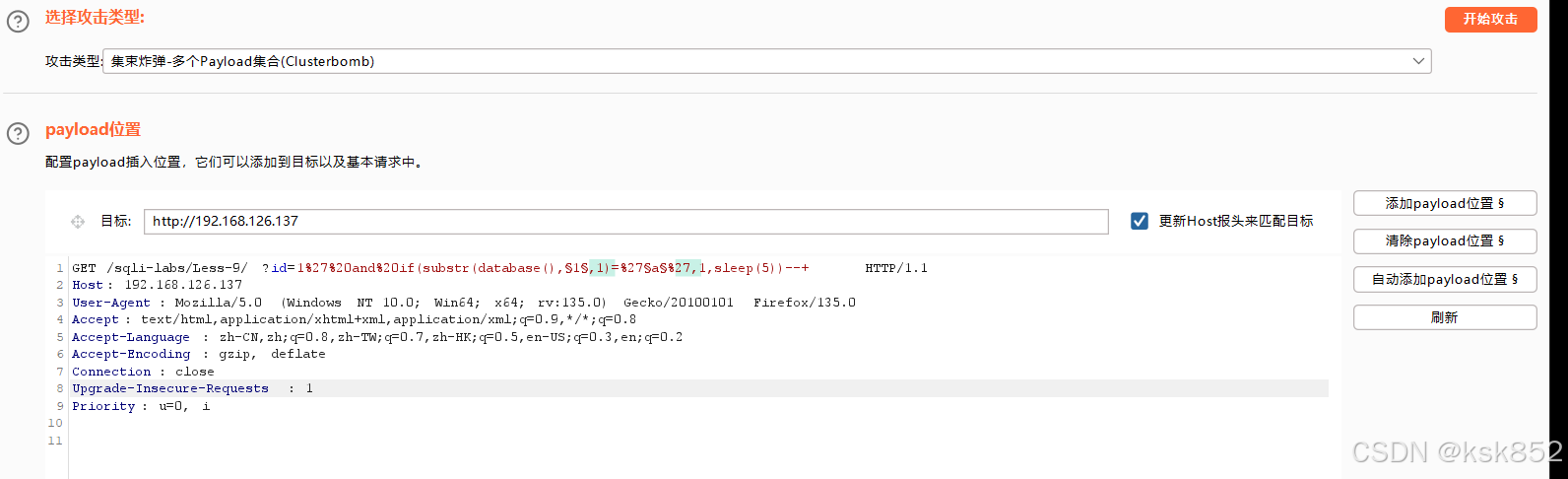Image resolution: width=1568 pixels, height=479 pixels.
Task: Click the User-Agent header line
Action: point(464,303)
